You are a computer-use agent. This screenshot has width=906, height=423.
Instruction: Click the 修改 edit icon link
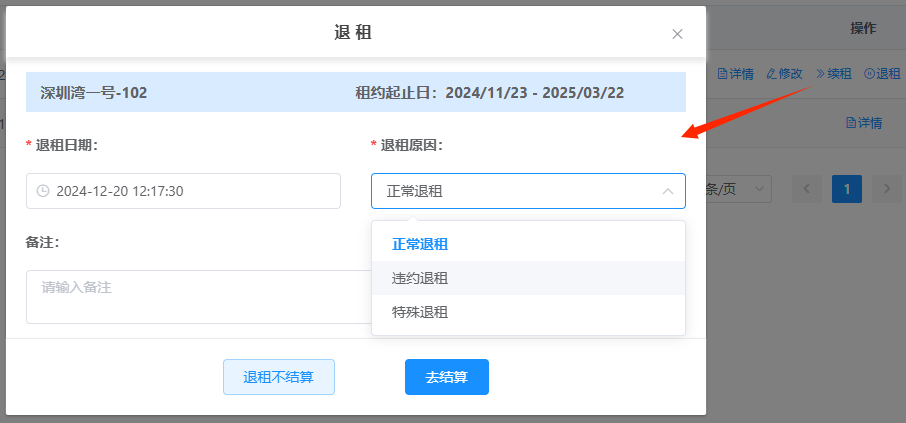pos(784,73)
